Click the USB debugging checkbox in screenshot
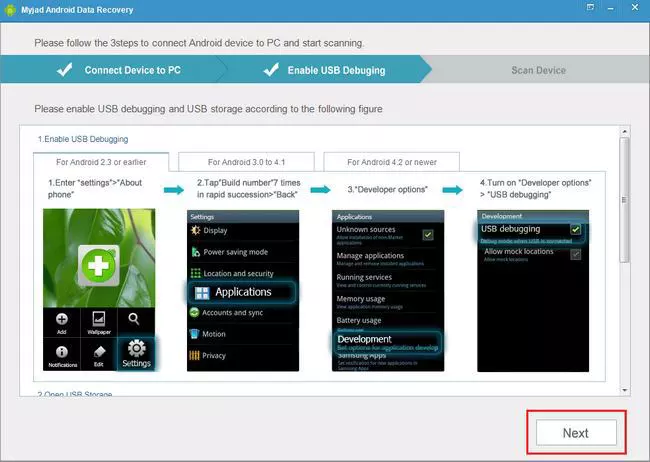Screen dimensions: 650x462 tap(575, 229)
